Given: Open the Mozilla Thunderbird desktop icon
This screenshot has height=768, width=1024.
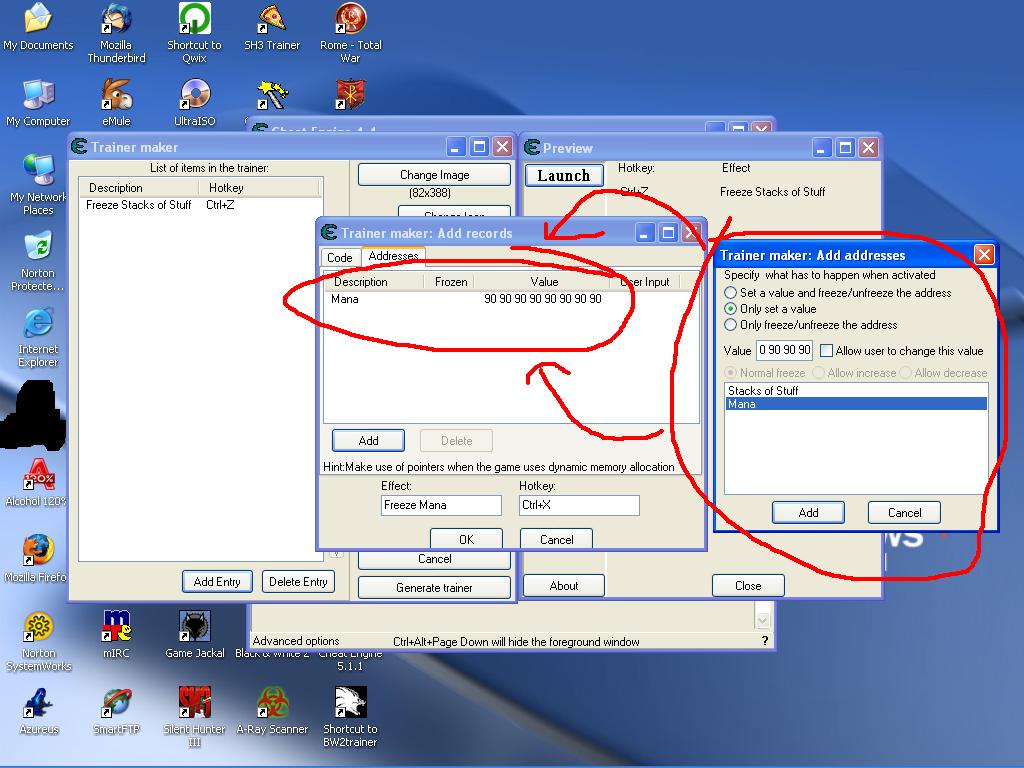Looking at the screenshot, I should point(116,20).
